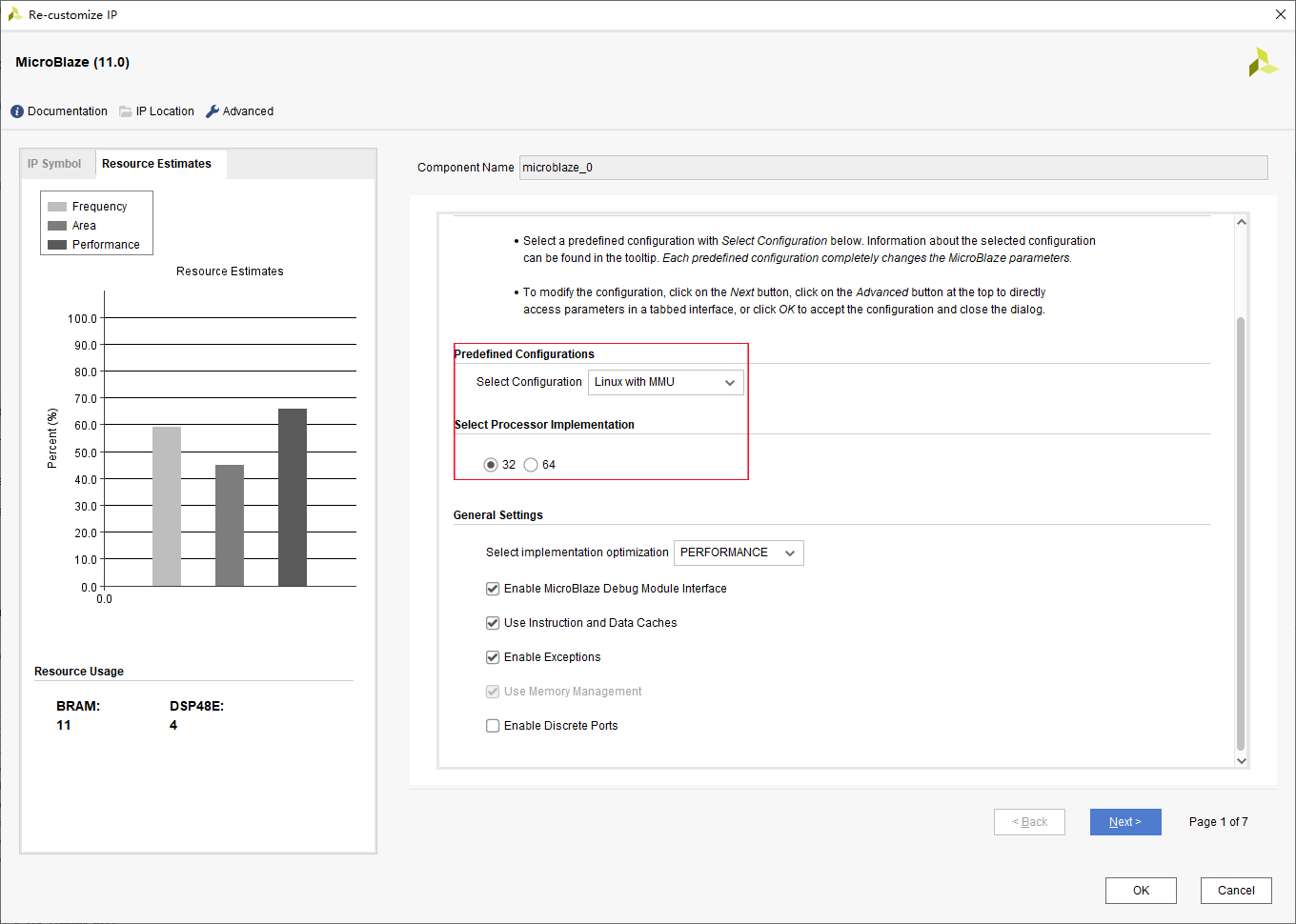Click the Frequency bar in chart
The image size is (1296, 924).
pyautogui.click(x=167, y=507)
